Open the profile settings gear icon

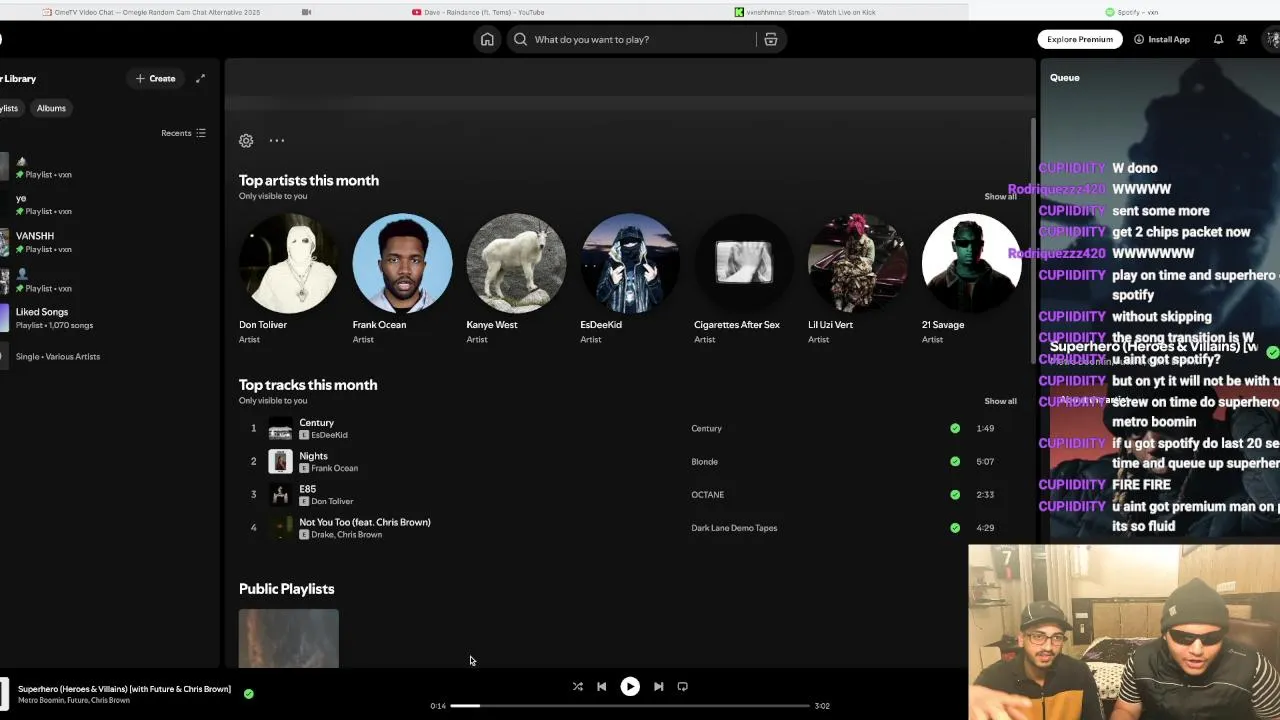click(246, 141)
